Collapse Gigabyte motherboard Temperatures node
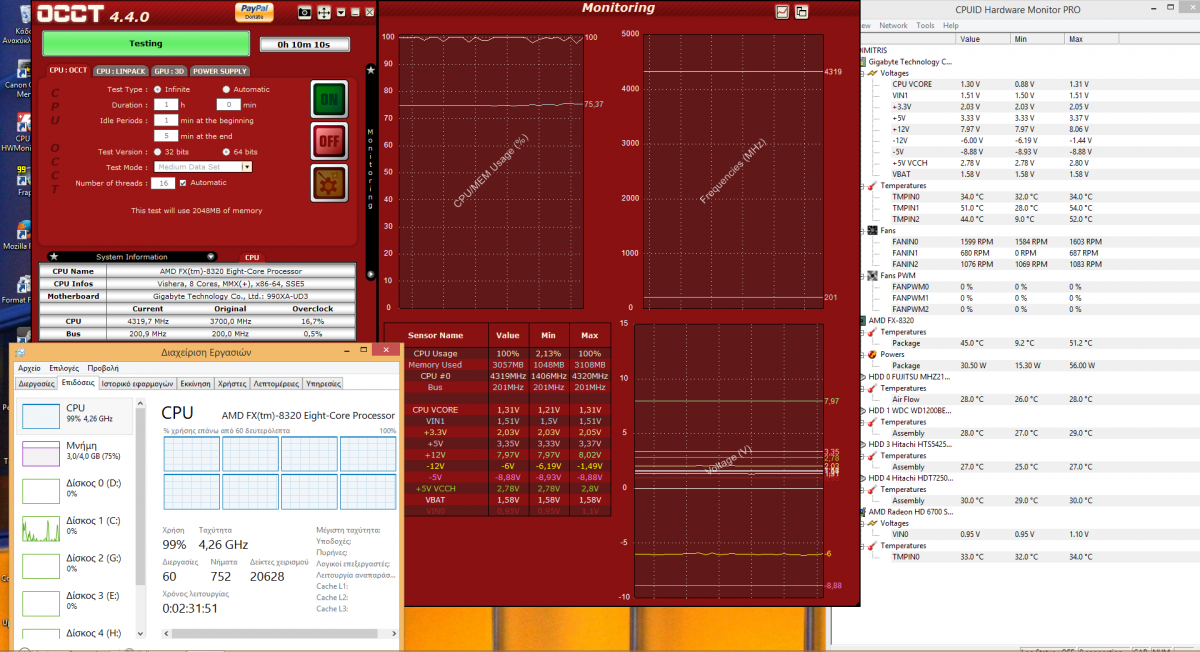 [x=864, y=185]
